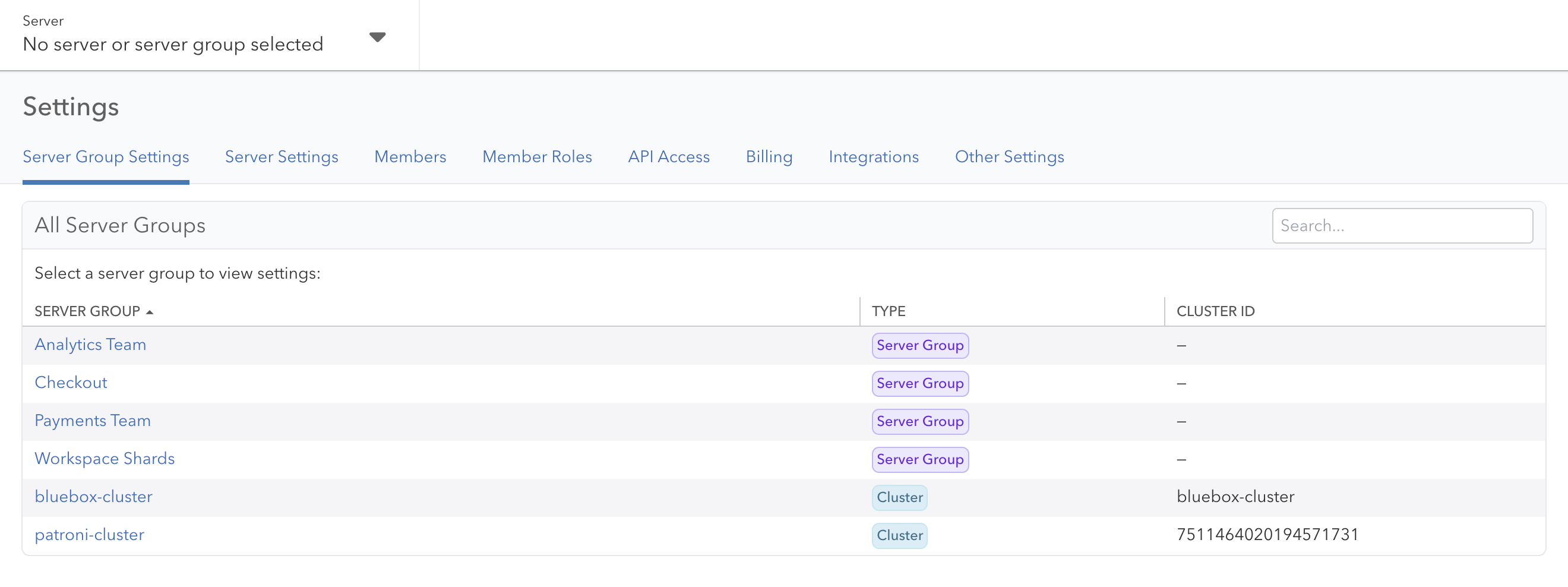
Task: Open the API Access tab
Action: 669,157
